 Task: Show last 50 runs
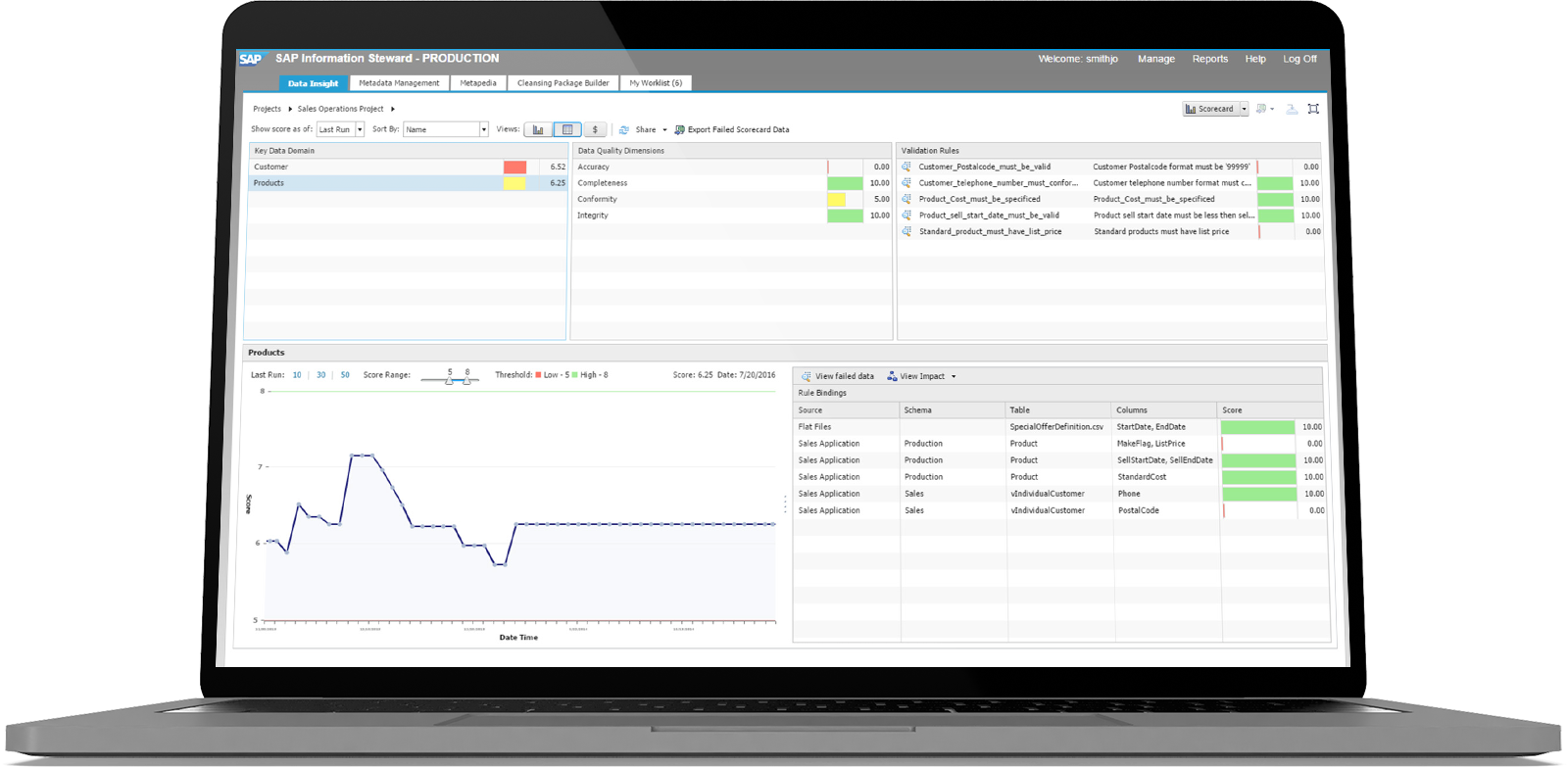345,375
